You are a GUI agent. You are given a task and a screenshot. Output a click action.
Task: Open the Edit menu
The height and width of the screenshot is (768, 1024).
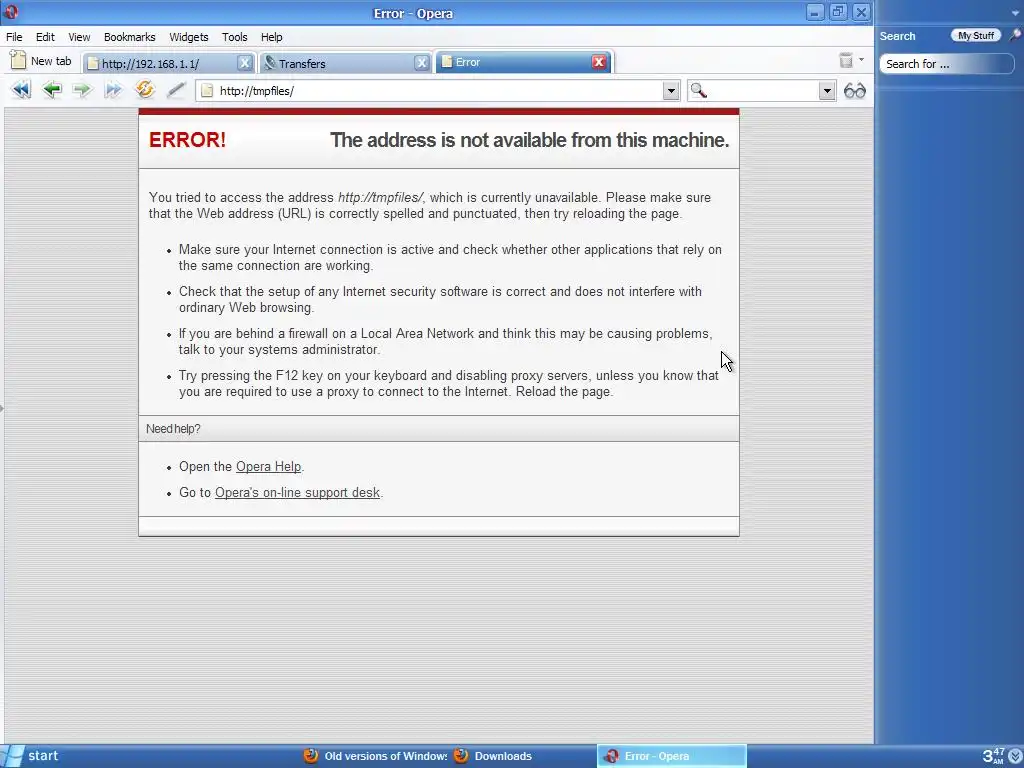click(x=45, y=37)
